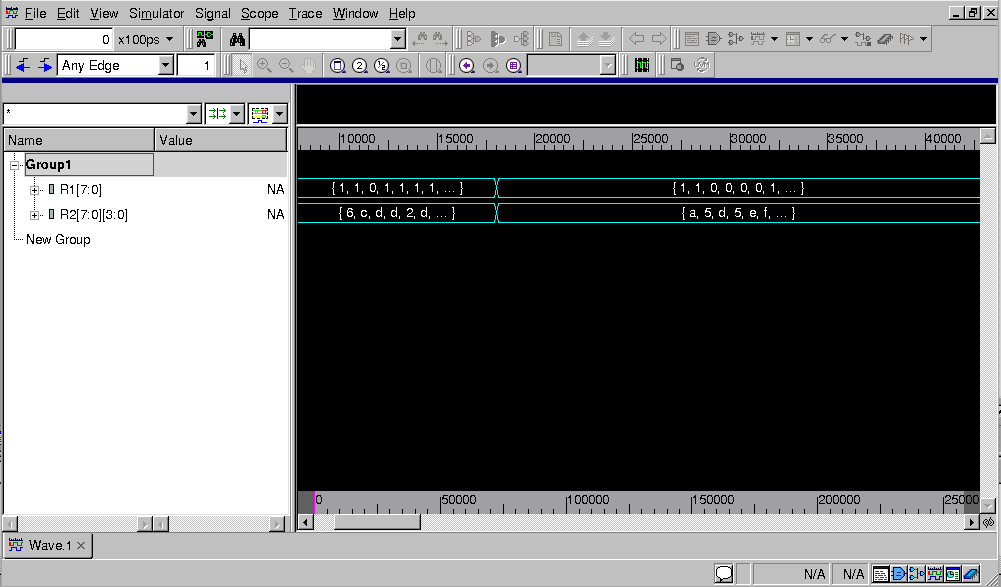Click the time value input field showing 0
This screenshot has height=587, width=1001.
pos(63,39)
